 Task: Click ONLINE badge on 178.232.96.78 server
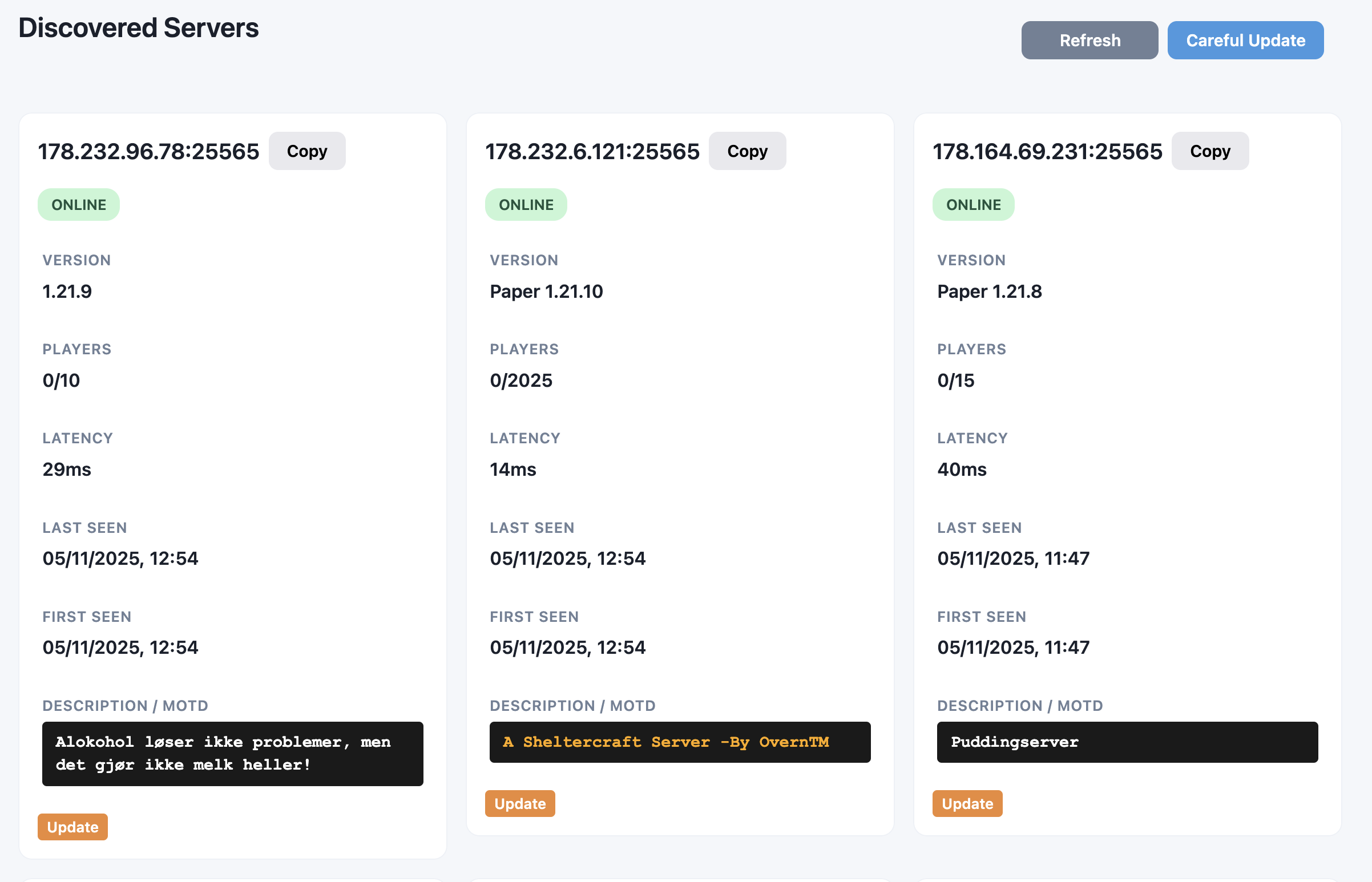[79, 204]
